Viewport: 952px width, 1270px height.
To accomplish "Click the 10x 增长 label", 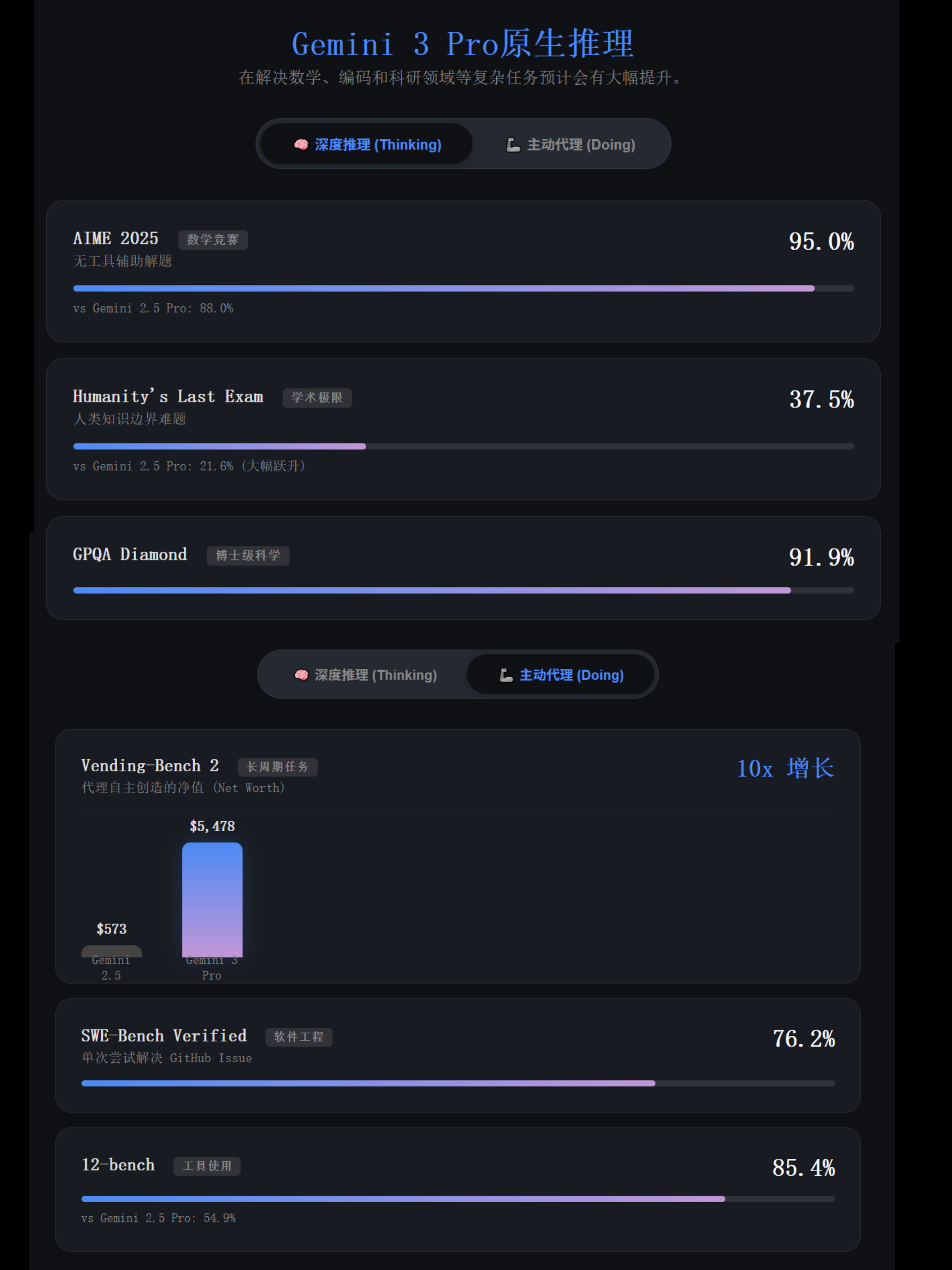I will coord(785,768).
